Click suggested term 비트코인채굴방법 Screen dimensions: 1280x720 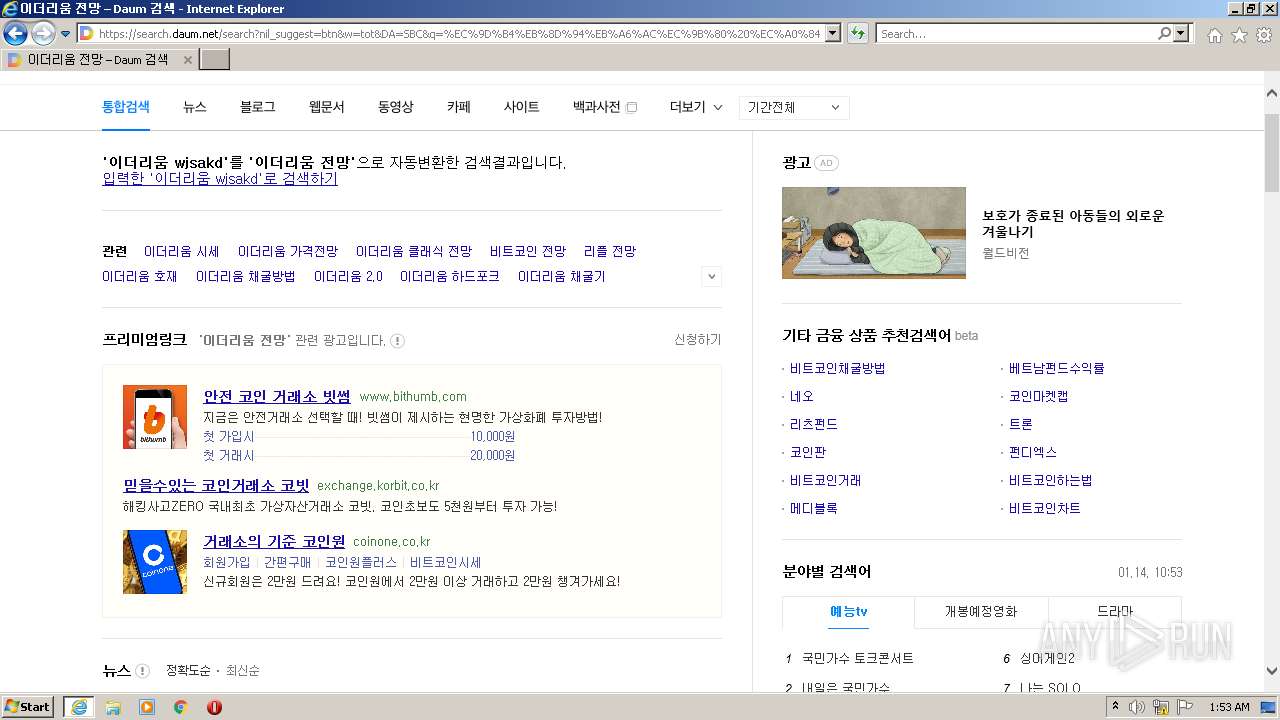(x=837, y=368)
